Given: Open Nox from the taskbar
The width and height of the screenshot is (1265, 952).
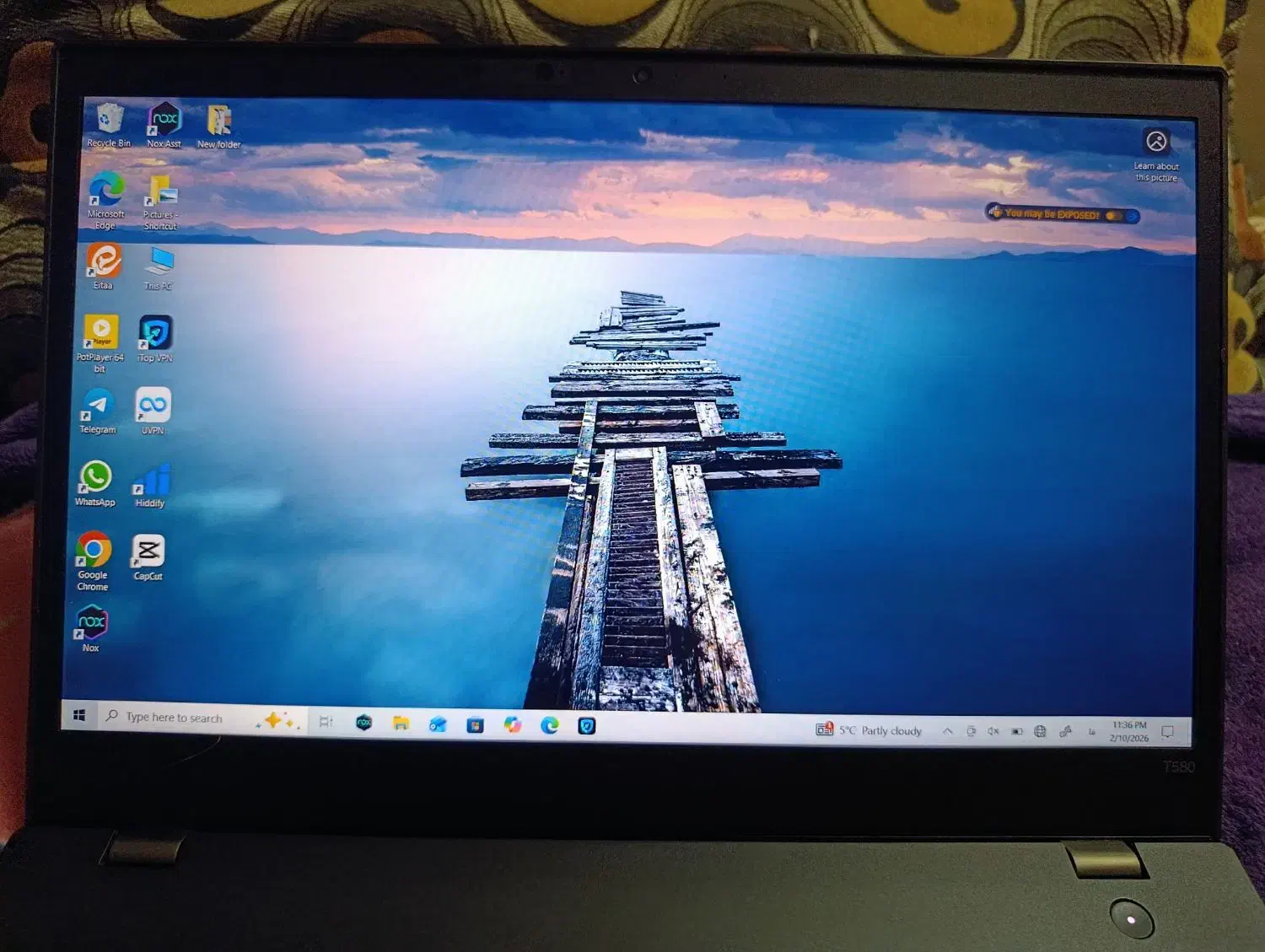Looking at the screenshot, I should [363, 723].
